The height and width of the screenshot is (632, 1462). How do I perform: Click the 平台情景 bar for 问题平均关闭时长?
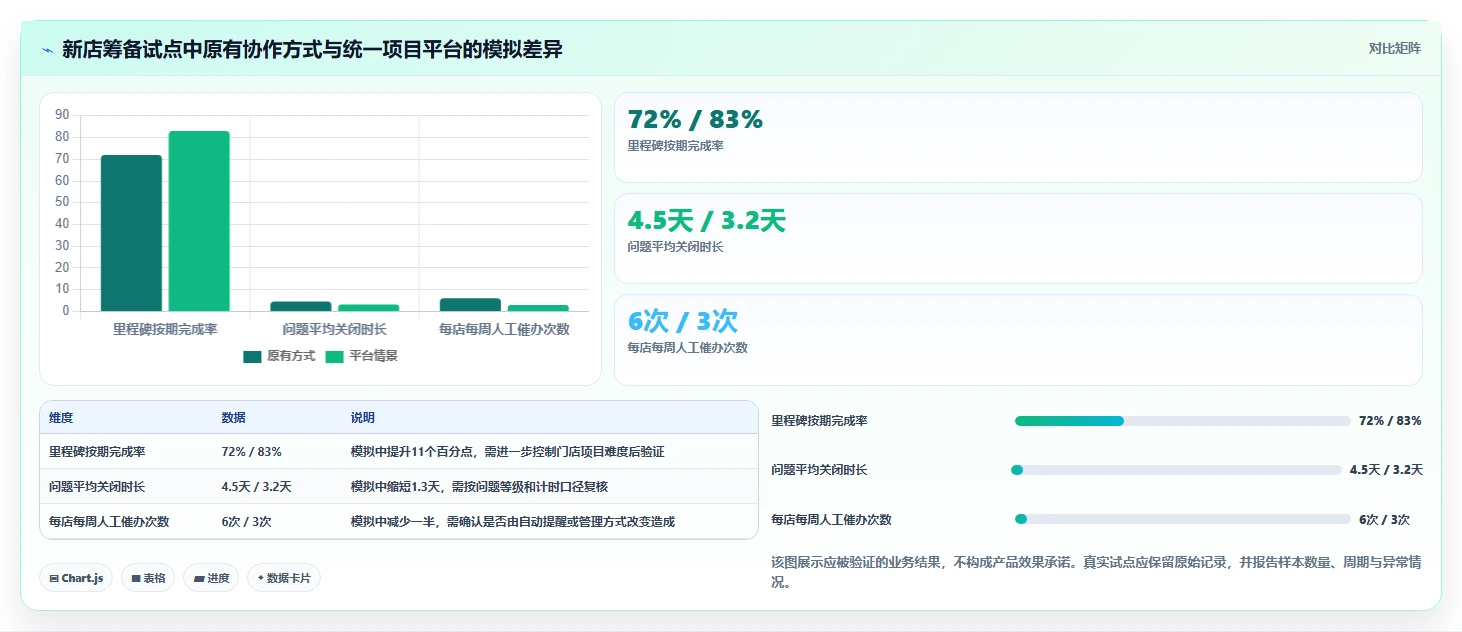click(x=368, y=308)
